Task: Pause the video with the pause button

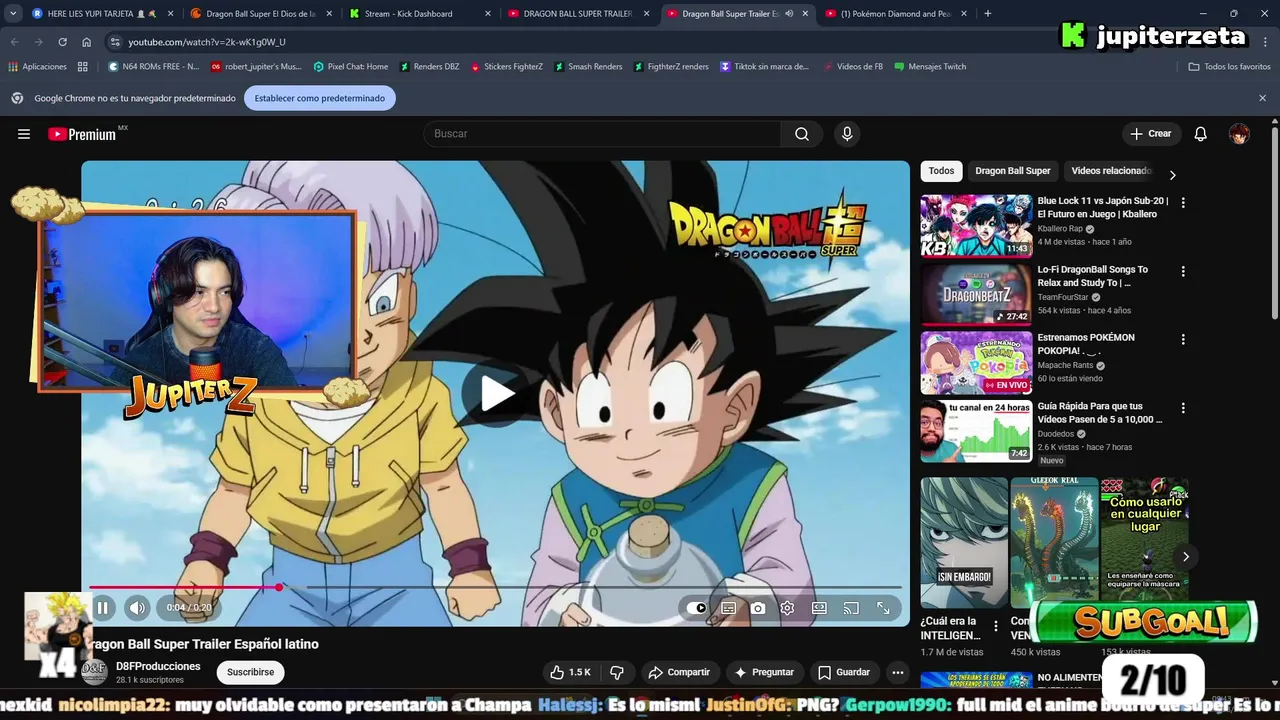Action: pyautogui.click(x=103, y=607)
